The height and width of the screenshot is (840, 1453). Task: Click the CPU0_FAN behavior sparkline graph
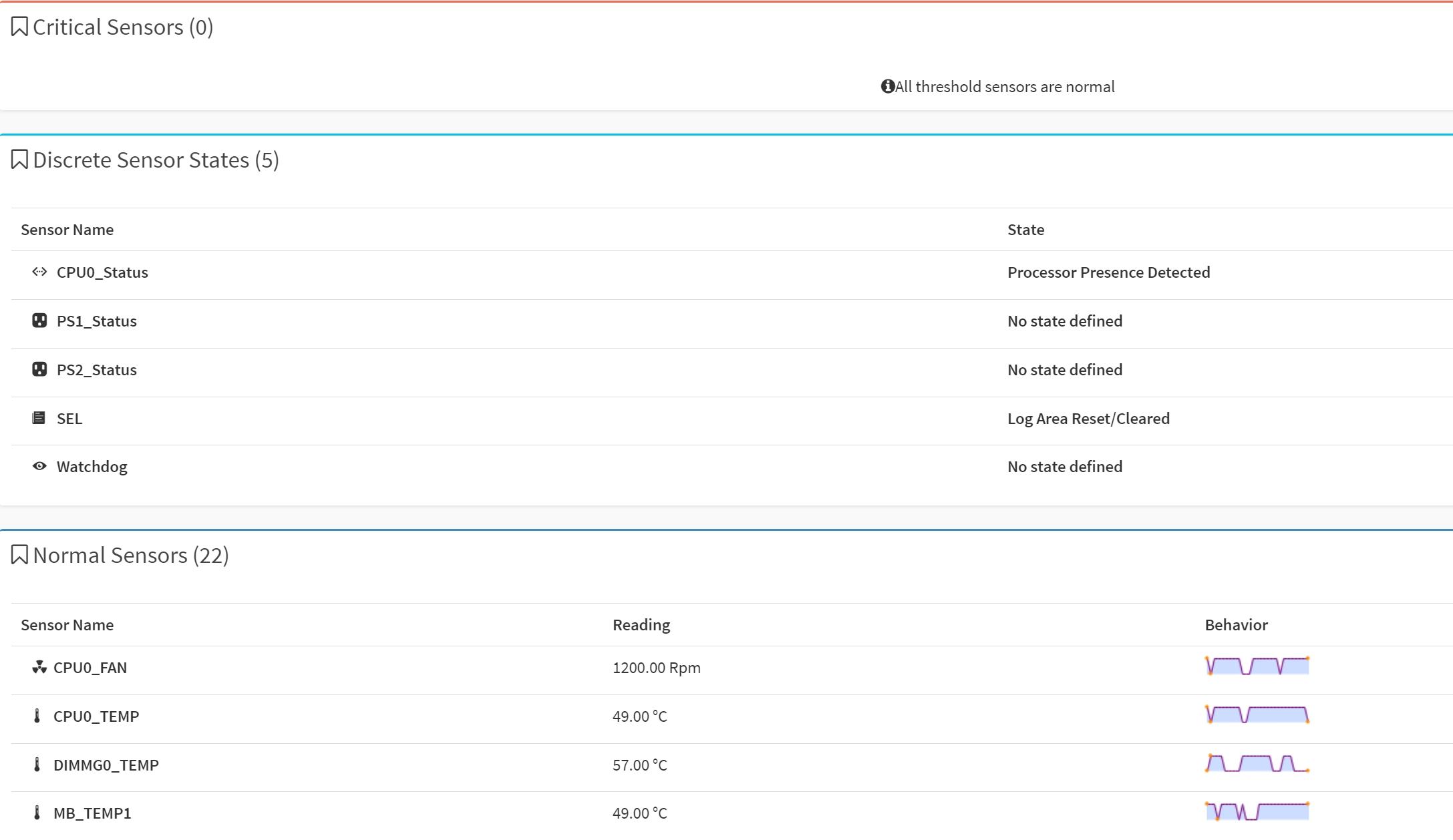(x=1257, y=666)
